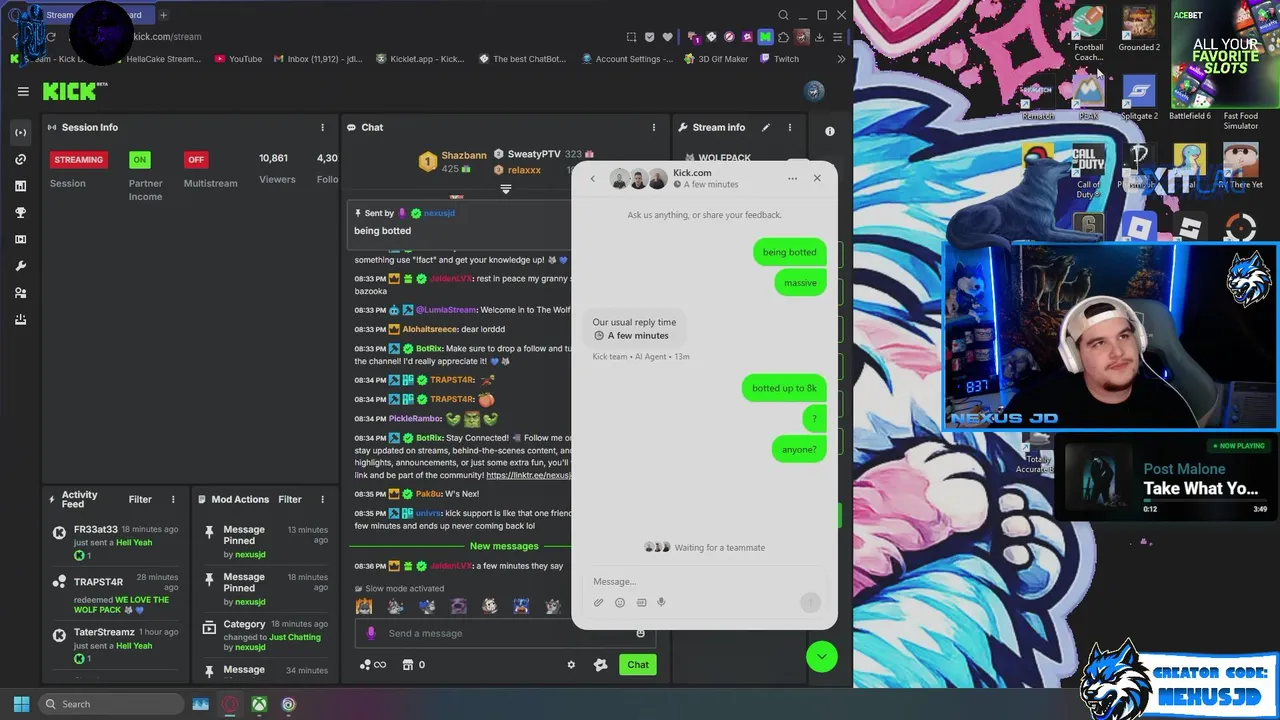1280x720 pixels.
Task: Close the Kick.com support widget
Action: pos(817,178)
